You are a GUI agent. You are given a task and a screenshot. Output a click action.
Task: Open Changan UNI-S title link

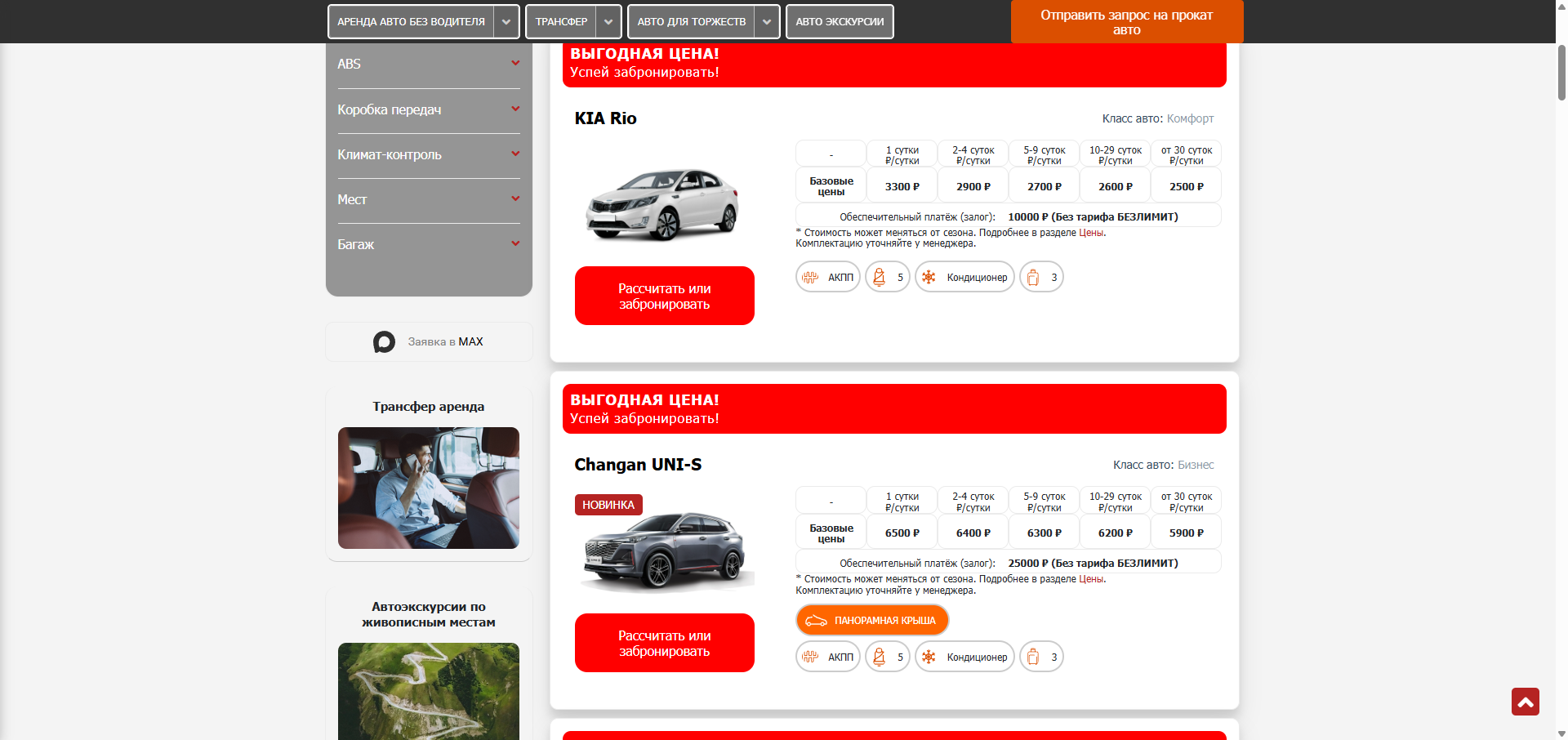pos(638,465)
